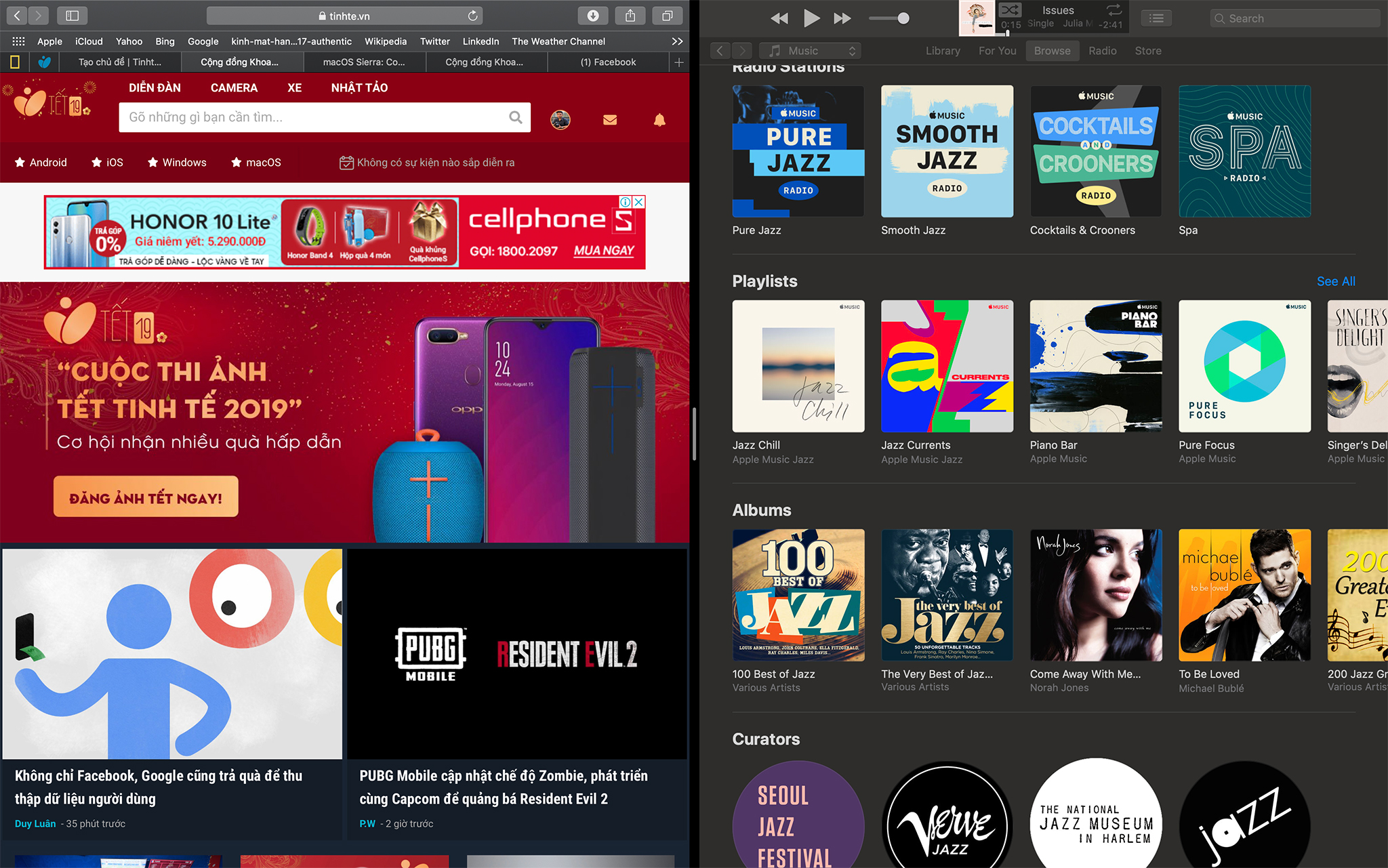Toggle shuffle in iTunes
The width and height of the screenshot is (1388, 868).
click(x=1010, y=10)
